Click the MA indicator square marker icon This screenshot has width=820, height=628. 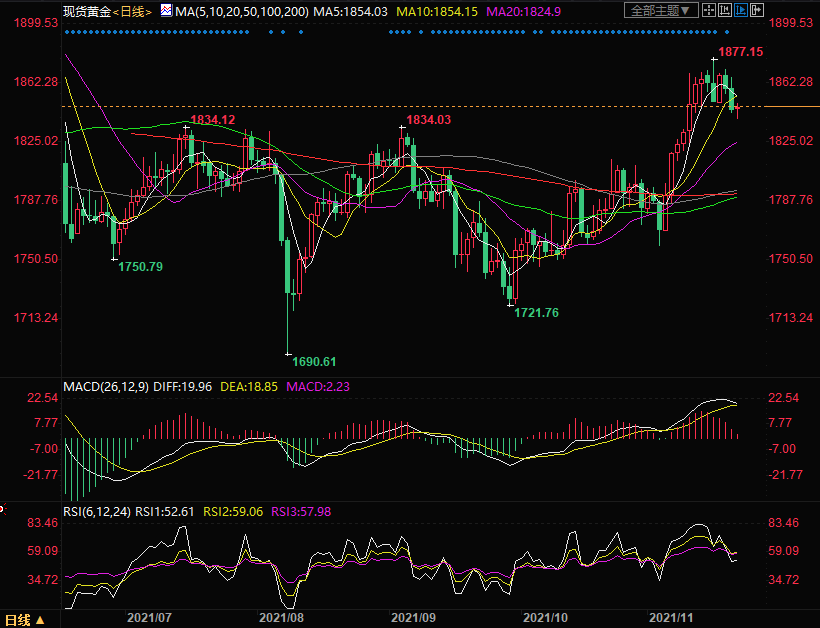coord(166,10)
